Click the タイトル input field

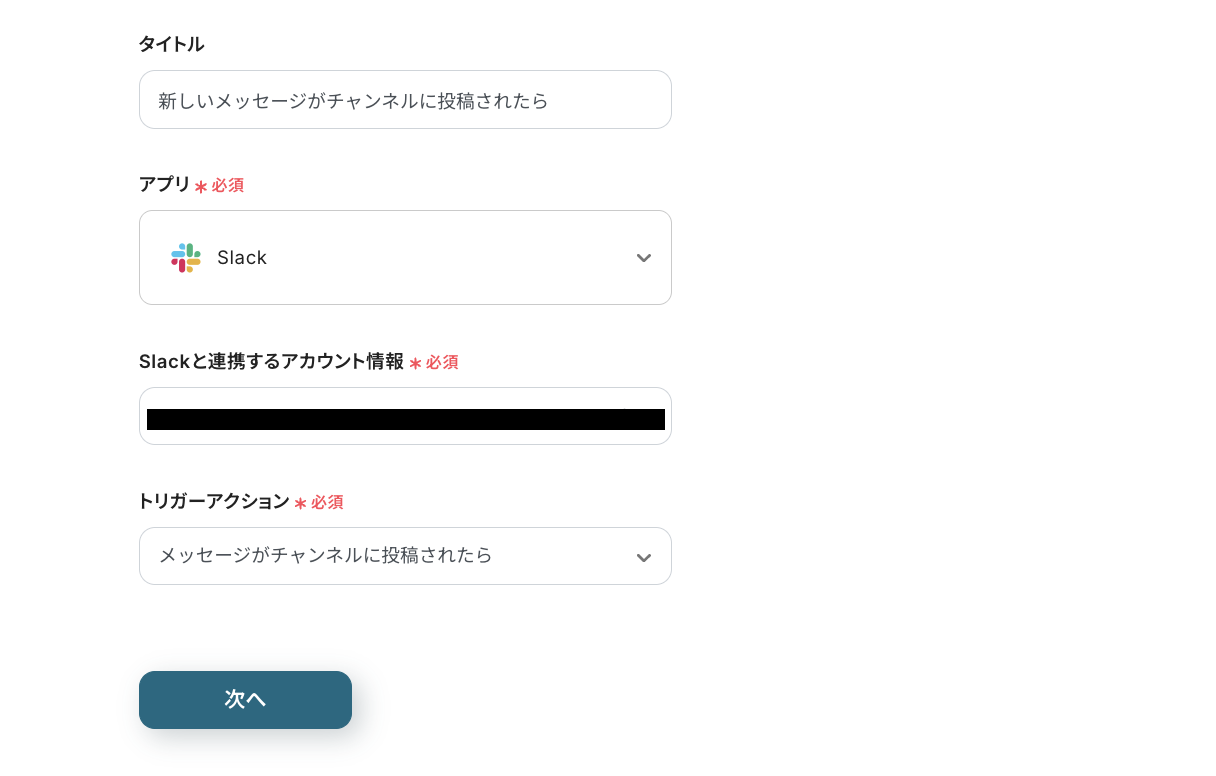(405, 100)
